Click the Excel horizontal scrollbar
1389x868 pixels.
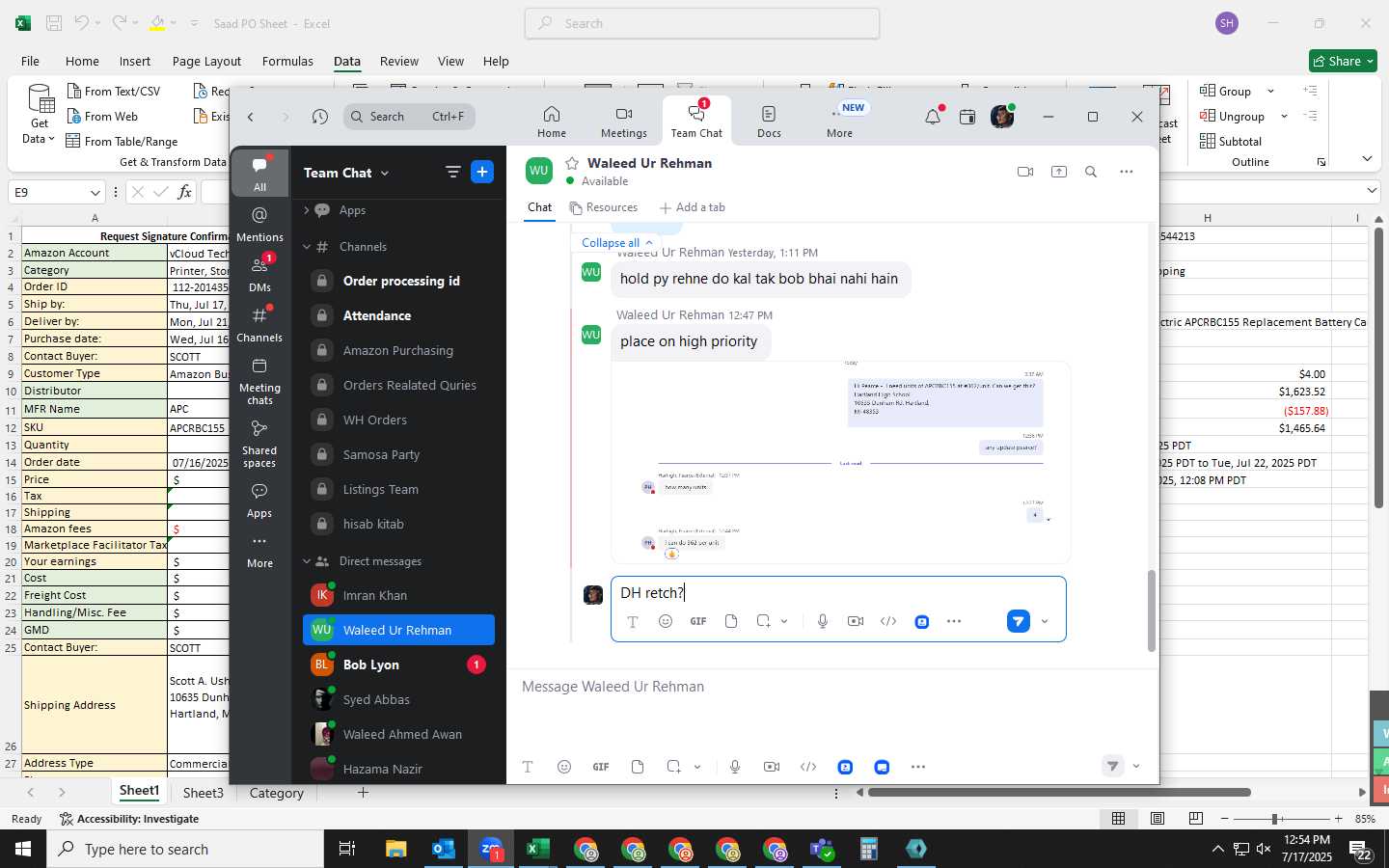pos(1058,793)
